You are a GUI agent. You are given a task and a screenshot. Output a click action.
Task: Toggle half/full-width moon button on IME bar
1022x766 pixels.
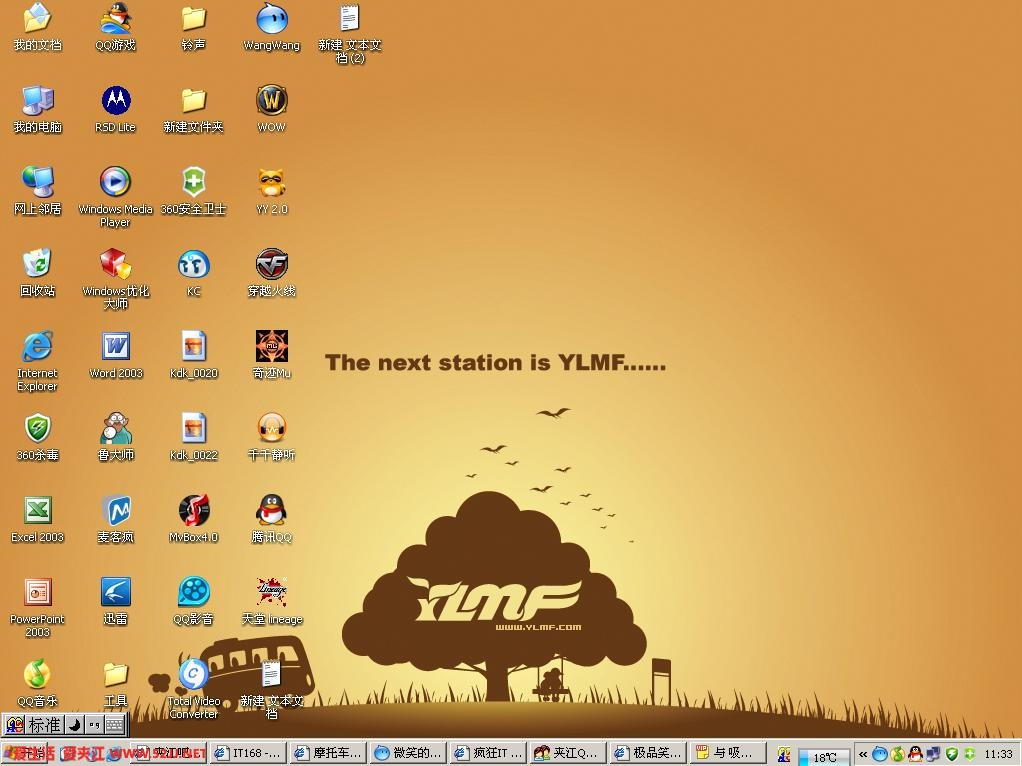pos(76,725)
